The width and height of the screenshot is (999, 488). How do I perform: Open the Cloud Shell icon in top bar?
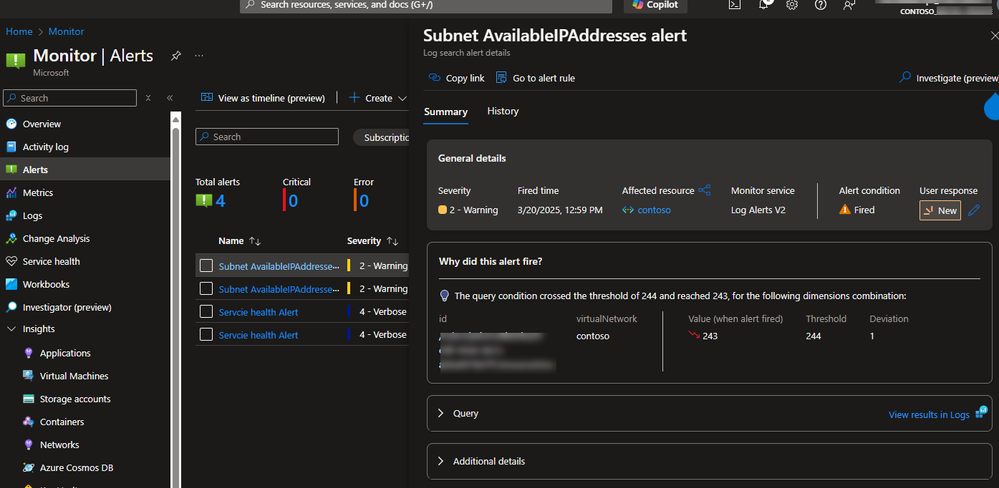point(735,4)
